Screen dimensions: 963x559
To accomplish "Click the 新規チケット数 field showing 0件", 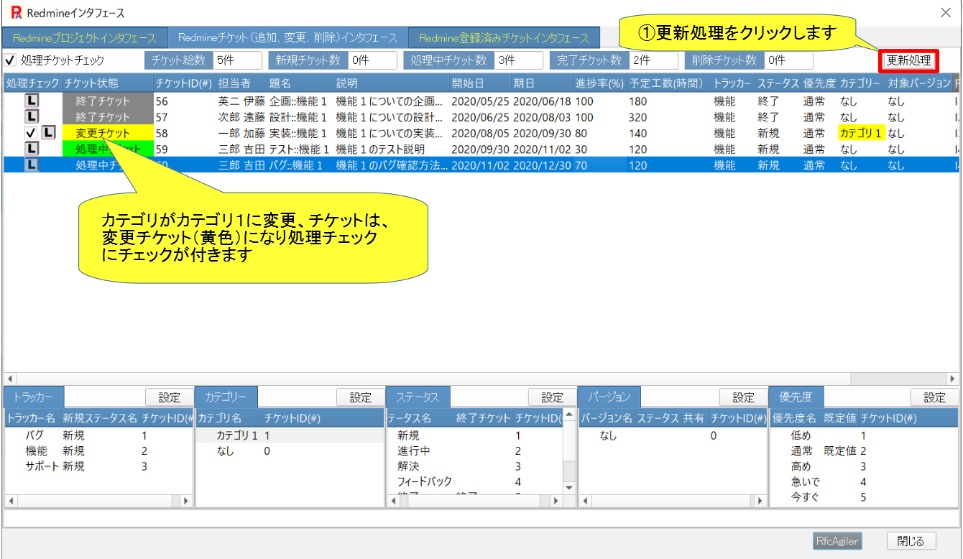I will [x=372, y=60].
